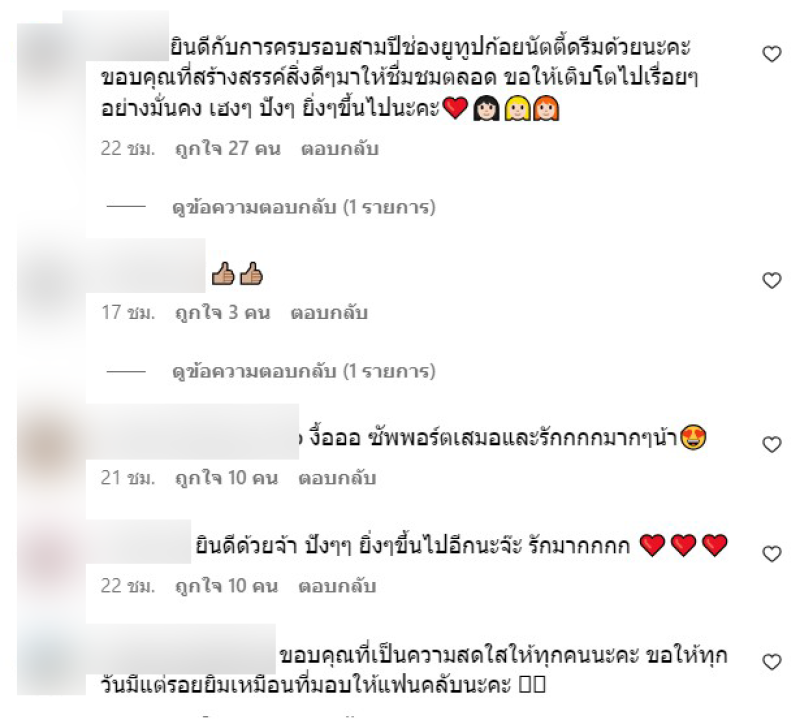Open likes list on the three-hearts comment
Screen dimensions: 800x720
click(227, 586)
